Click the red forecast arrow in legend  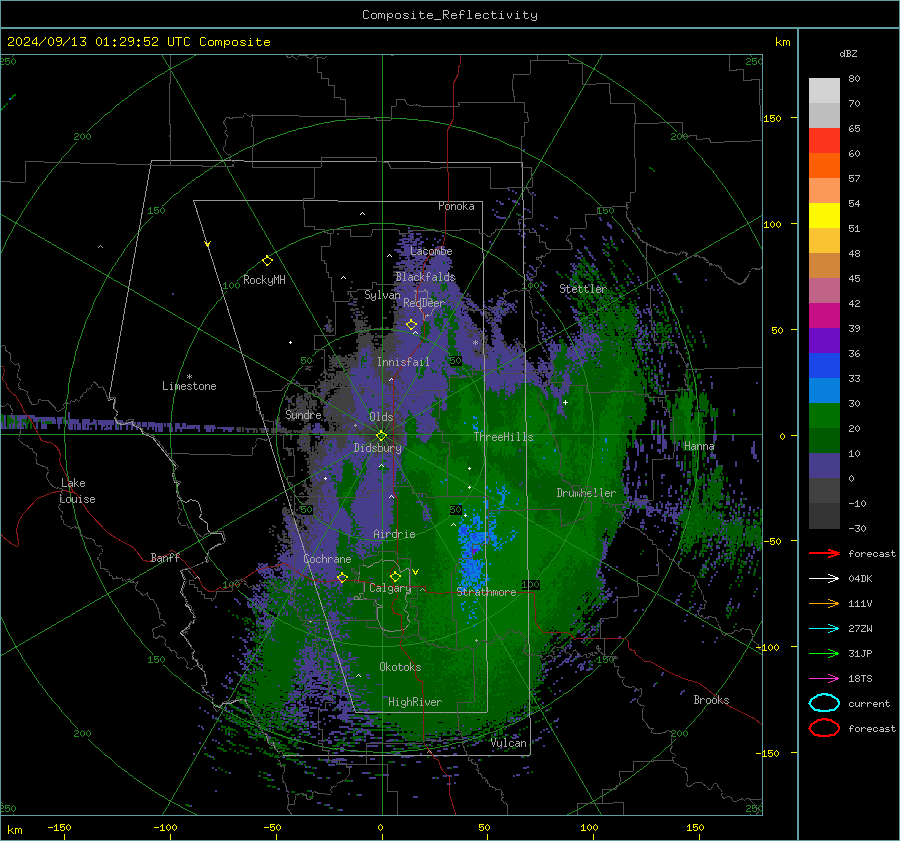824,553
